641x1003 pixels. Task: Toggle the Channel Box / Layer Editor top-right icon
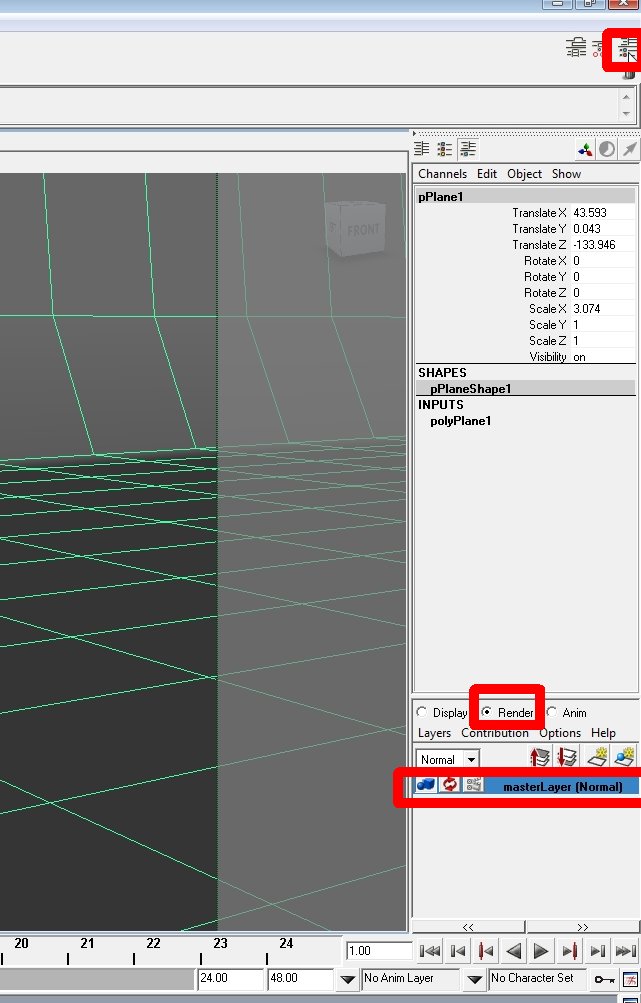pyautogui.click(x=627, y=49)
